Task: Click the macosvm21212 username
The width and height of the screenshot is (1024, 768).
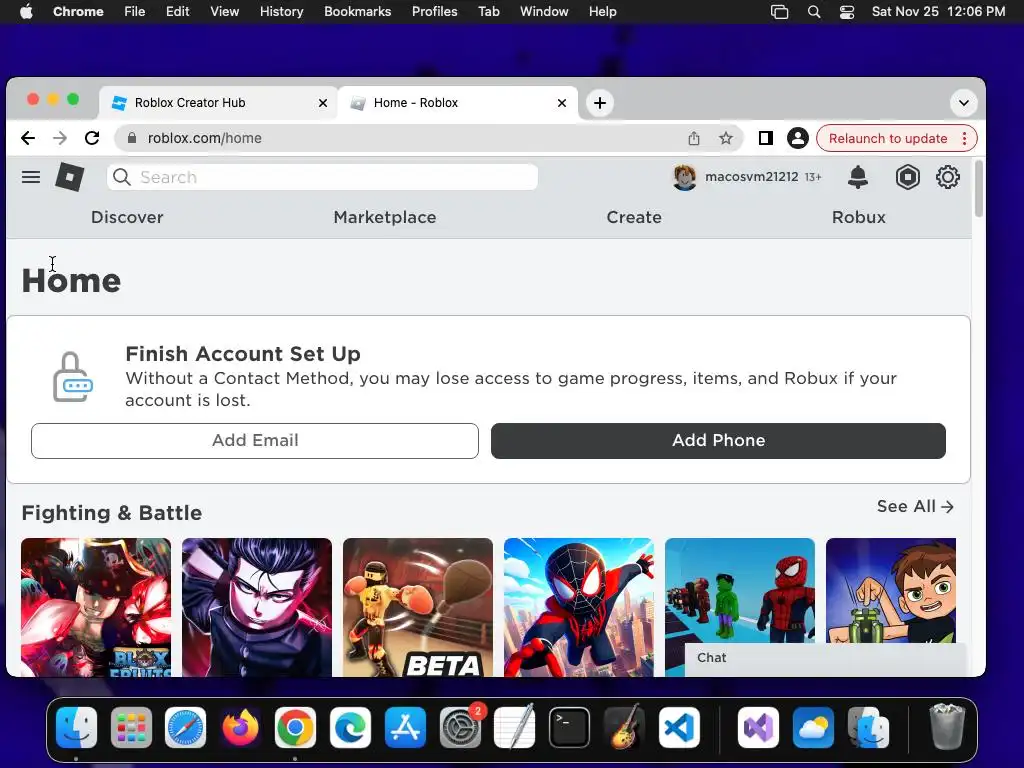Action: coord(751,177)
